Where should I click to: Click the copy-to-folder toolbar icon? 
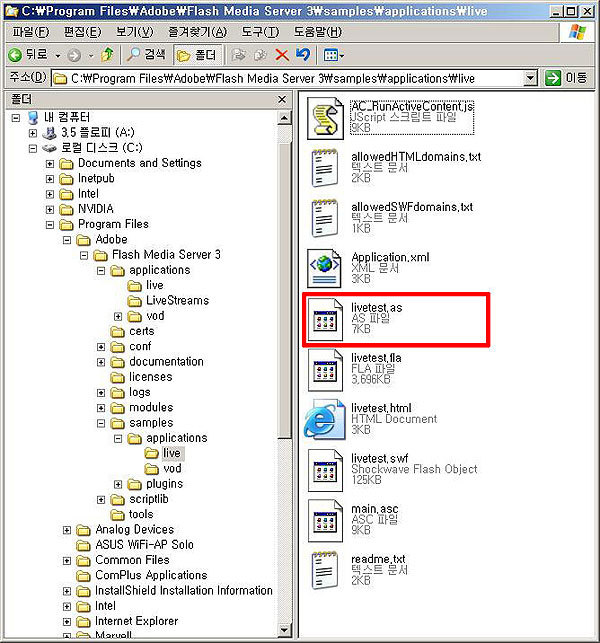click(x=260, y=55)
